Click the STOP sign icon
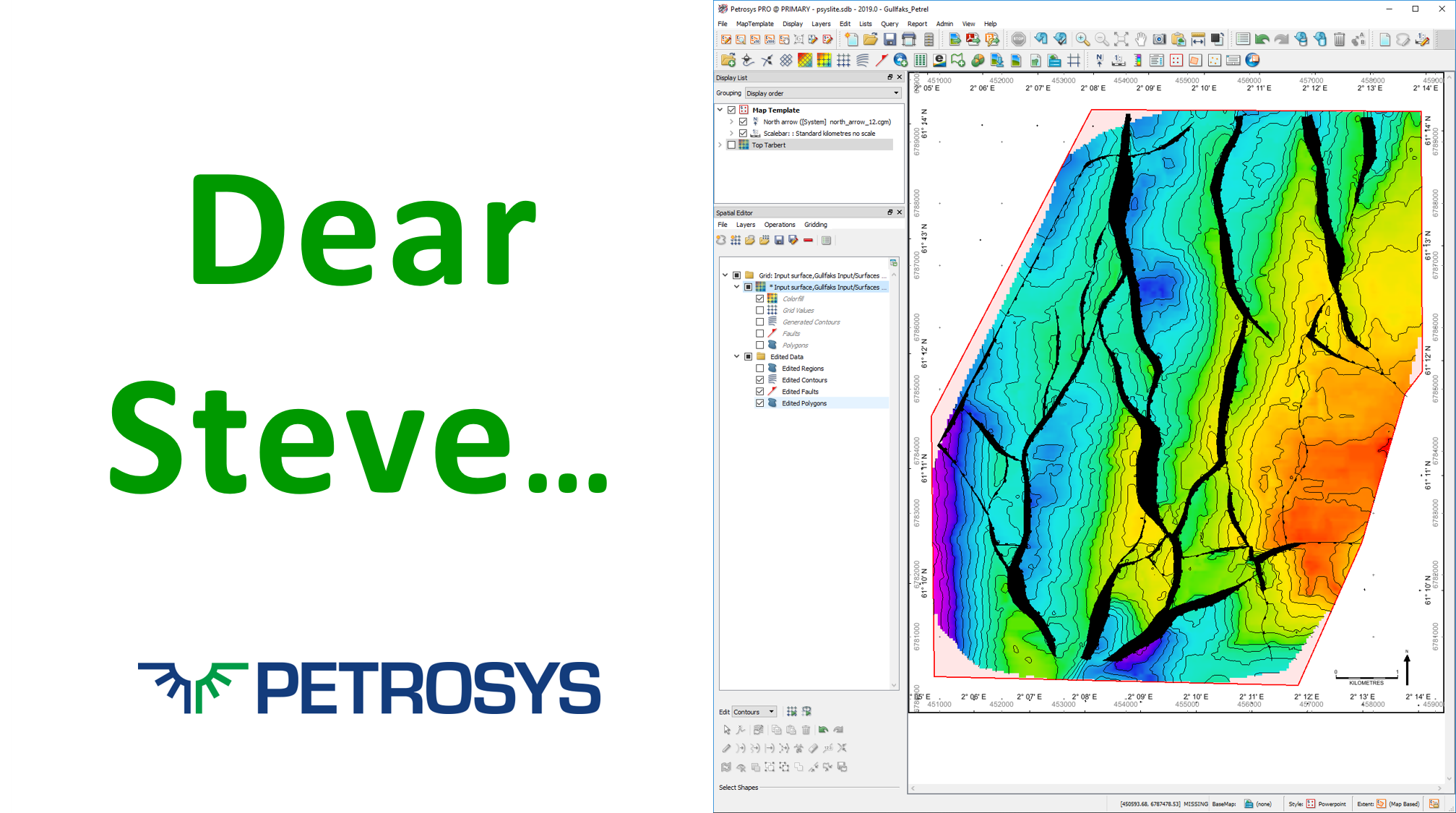 [x=1018, y=40]
